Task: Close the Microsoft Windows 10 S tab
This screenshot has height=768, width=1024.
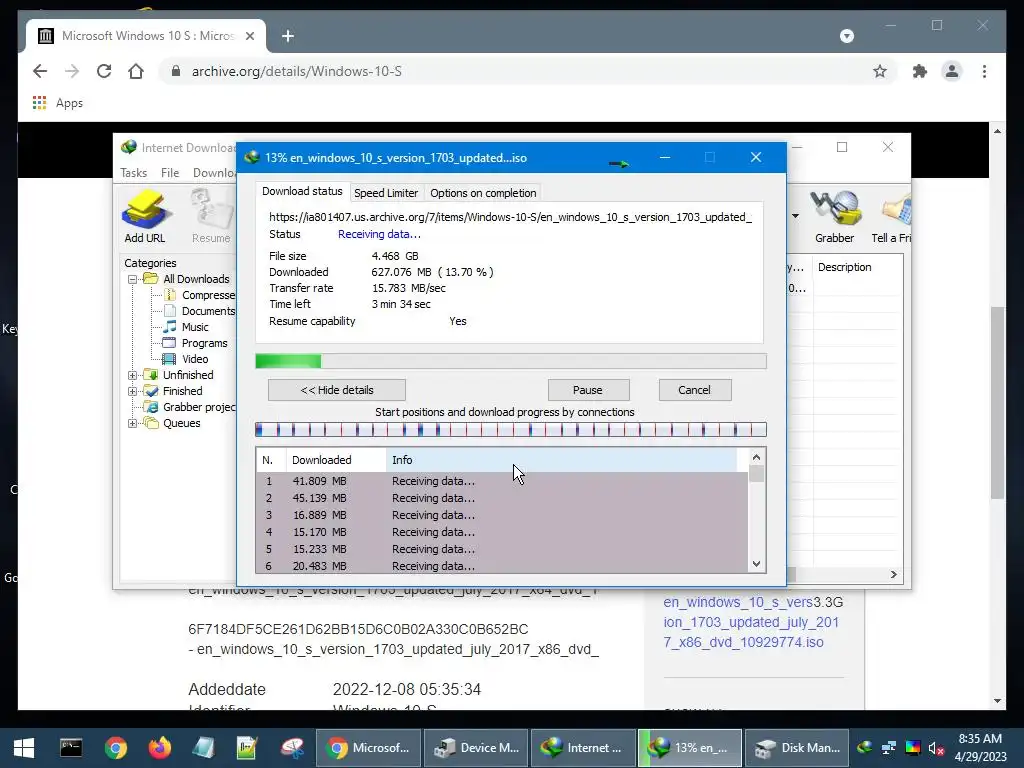Action: (249, 36)
